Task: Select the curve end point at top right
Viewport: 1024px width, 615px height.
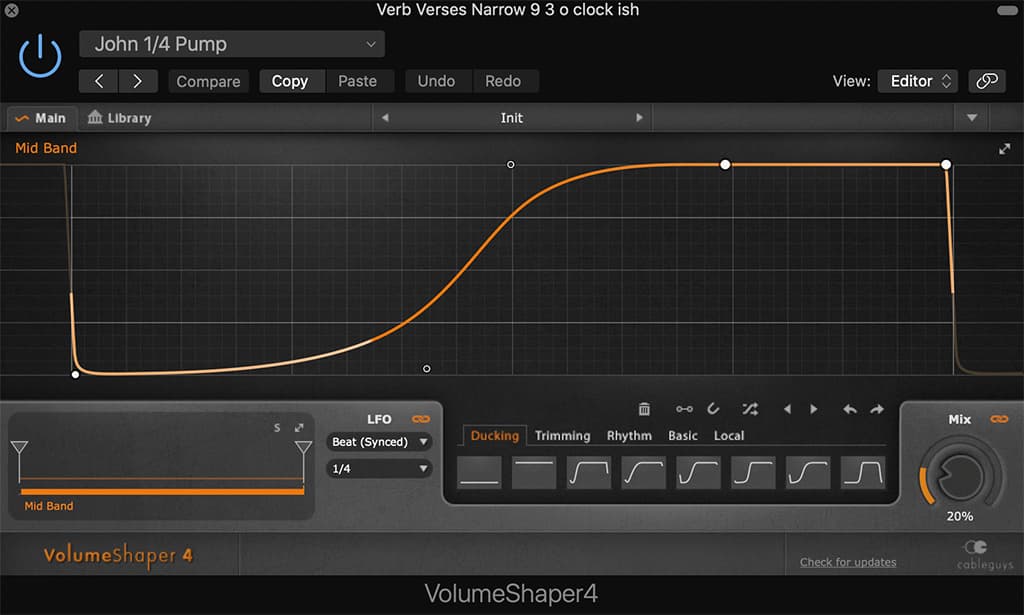Action: tap(946, 165)
